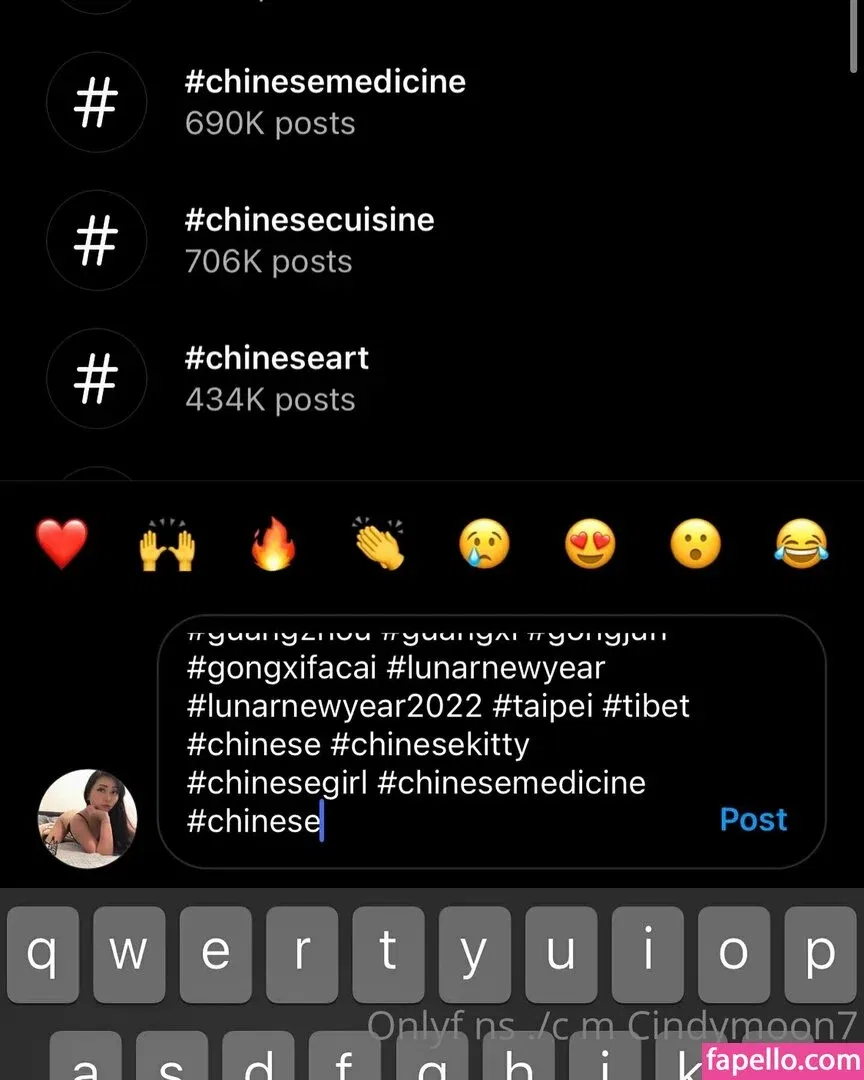The width and height of the screenshot is (864, 1080).
Task: Tap the raised hands emoji
Action: (x=166, y=546)
